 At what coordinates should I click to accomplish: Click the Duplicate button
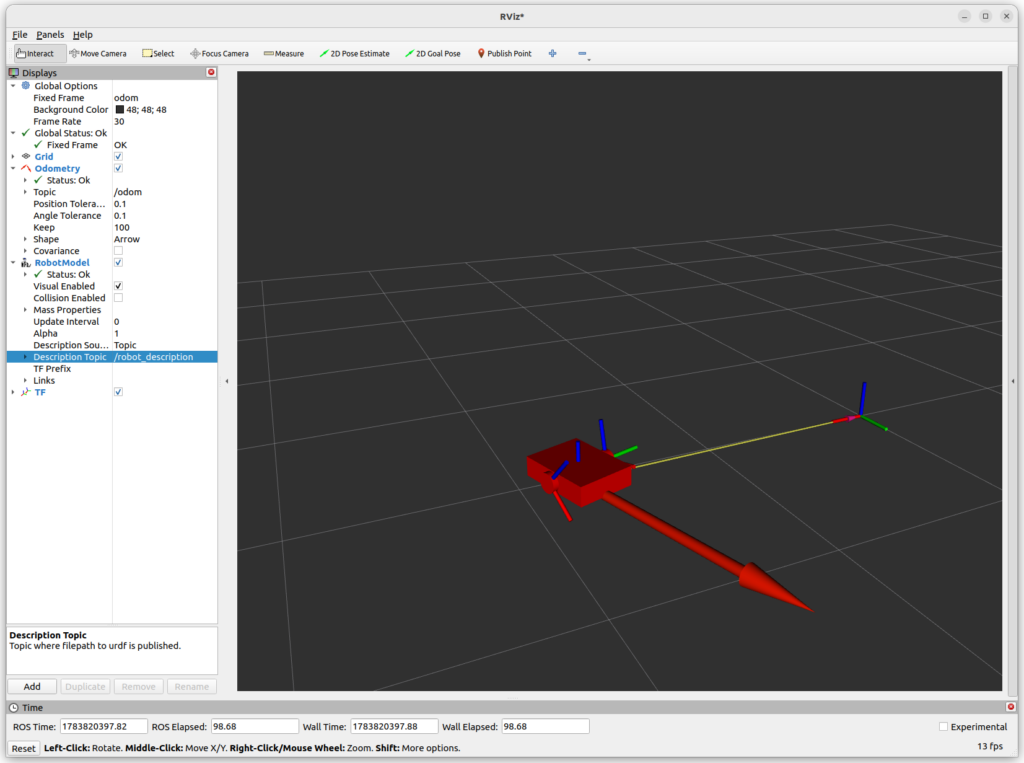[86, 687]
